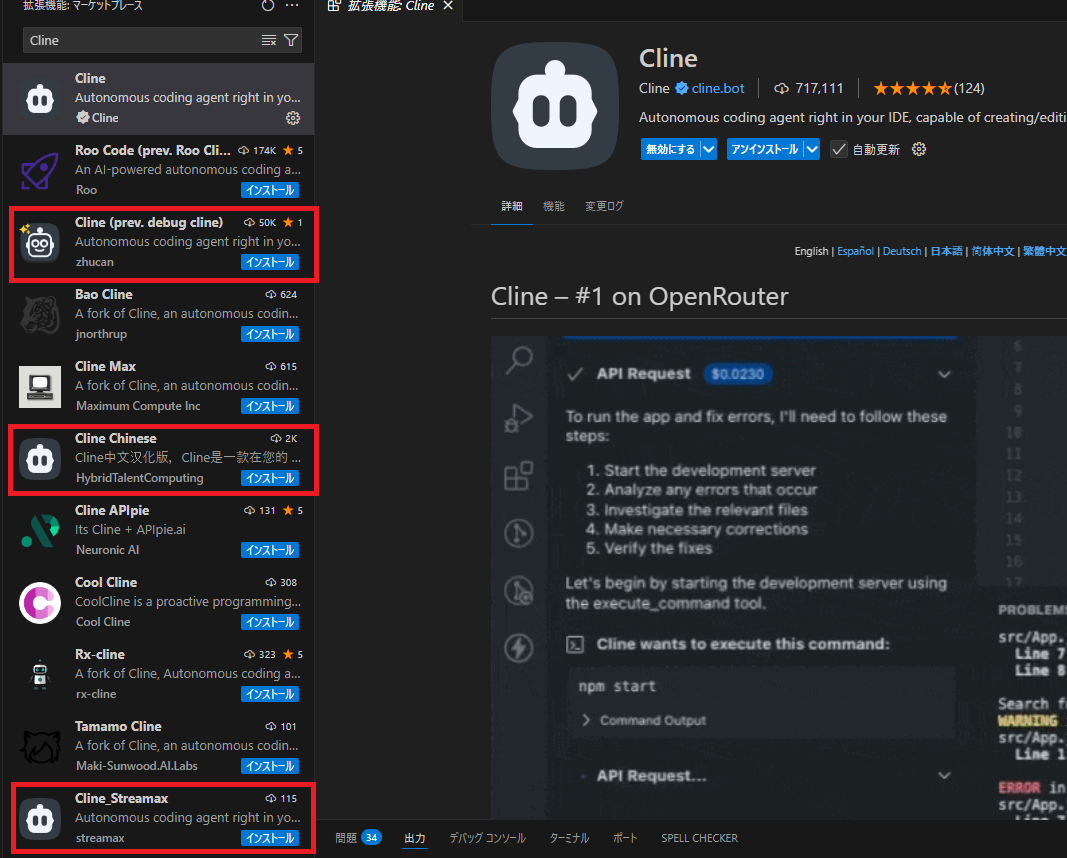1067x858 pixels.
Task: Close the 拡張機能: Cline editor tab
Action: click(x=448, y=5)
